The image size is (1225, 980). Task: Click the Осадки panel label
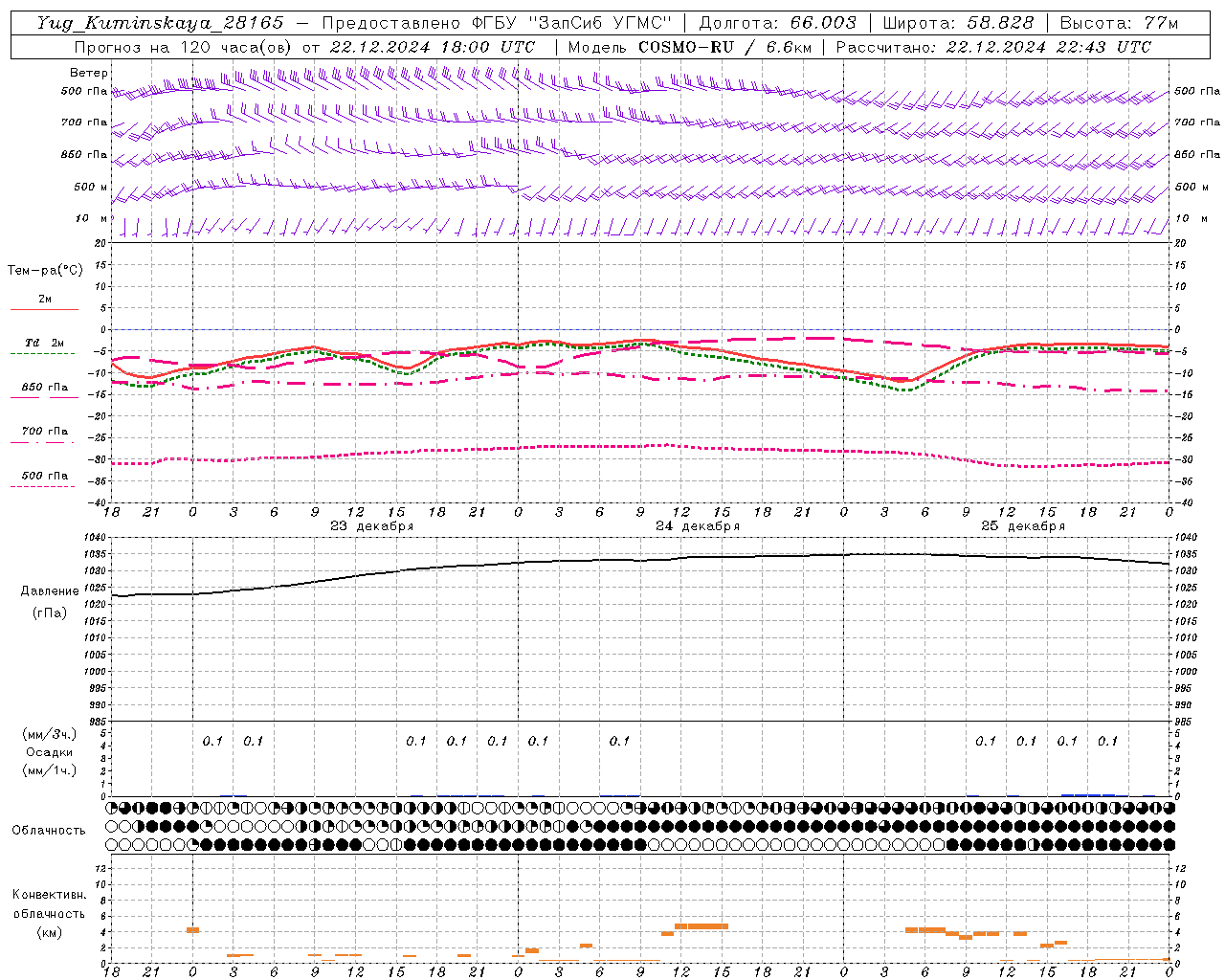pyautogui.click(x=49, y=752)
